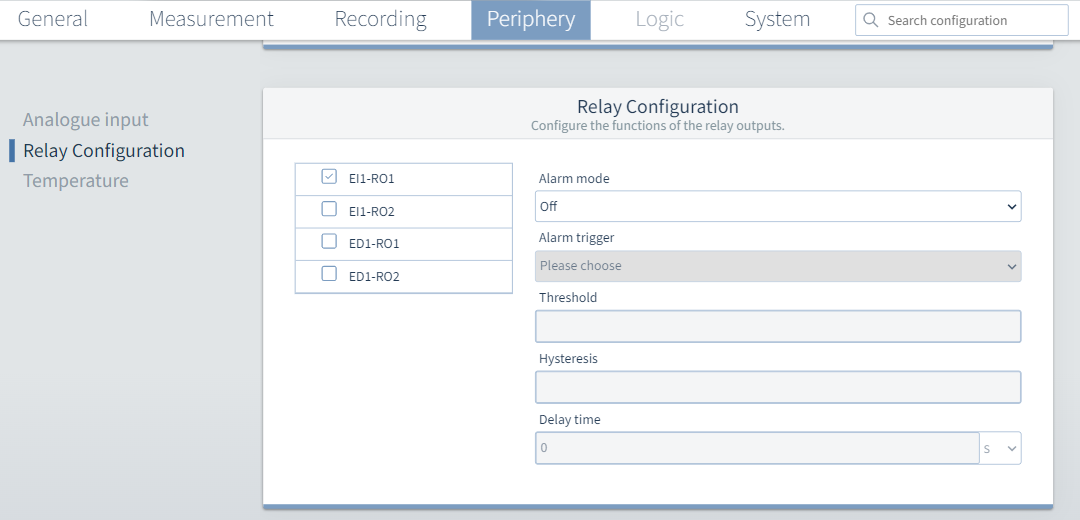This screenshot has height=520, width=1080.
Task: Toggle the EI1-RO1 relay checkbox
Action: tap(329, 177)
